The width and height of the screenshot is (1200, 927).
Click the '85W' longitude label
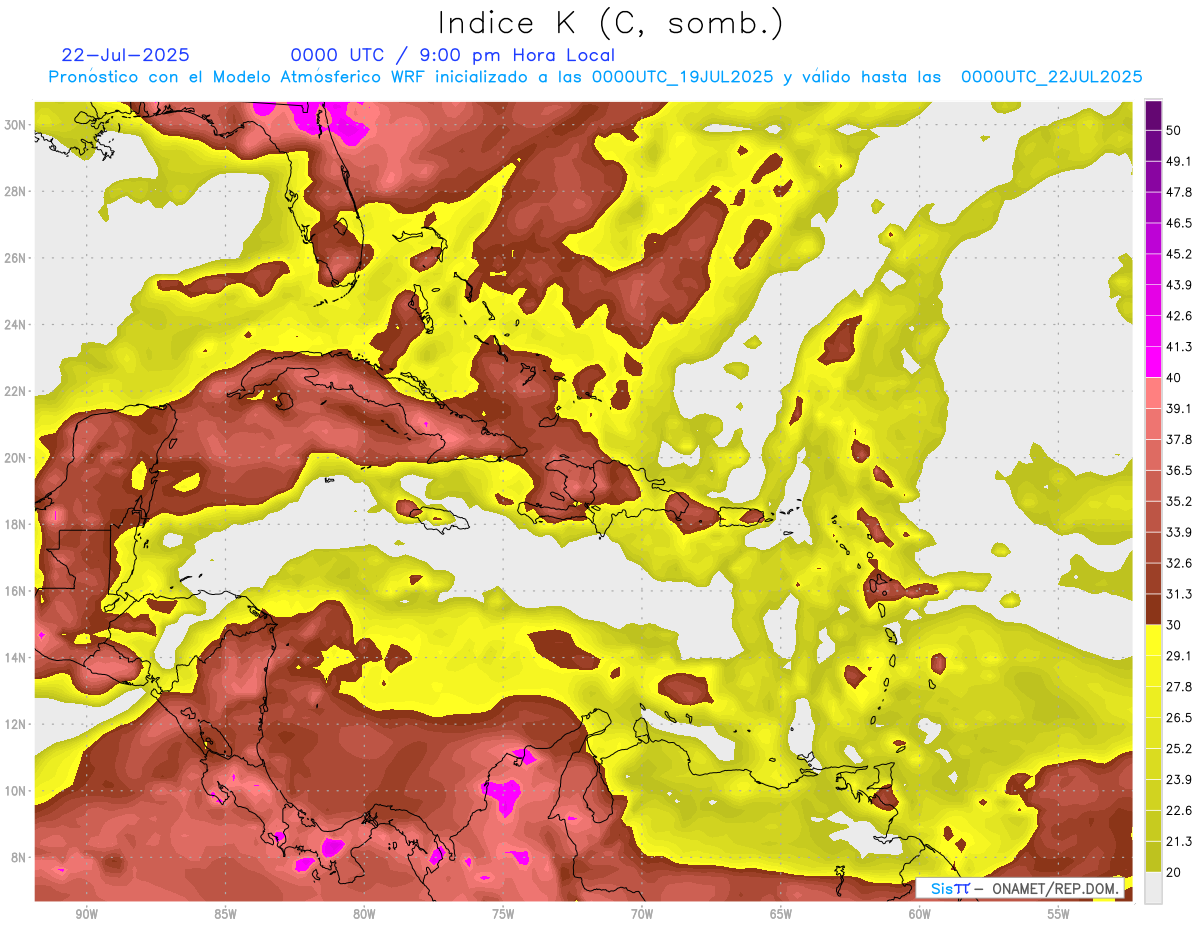pos(225,914)
